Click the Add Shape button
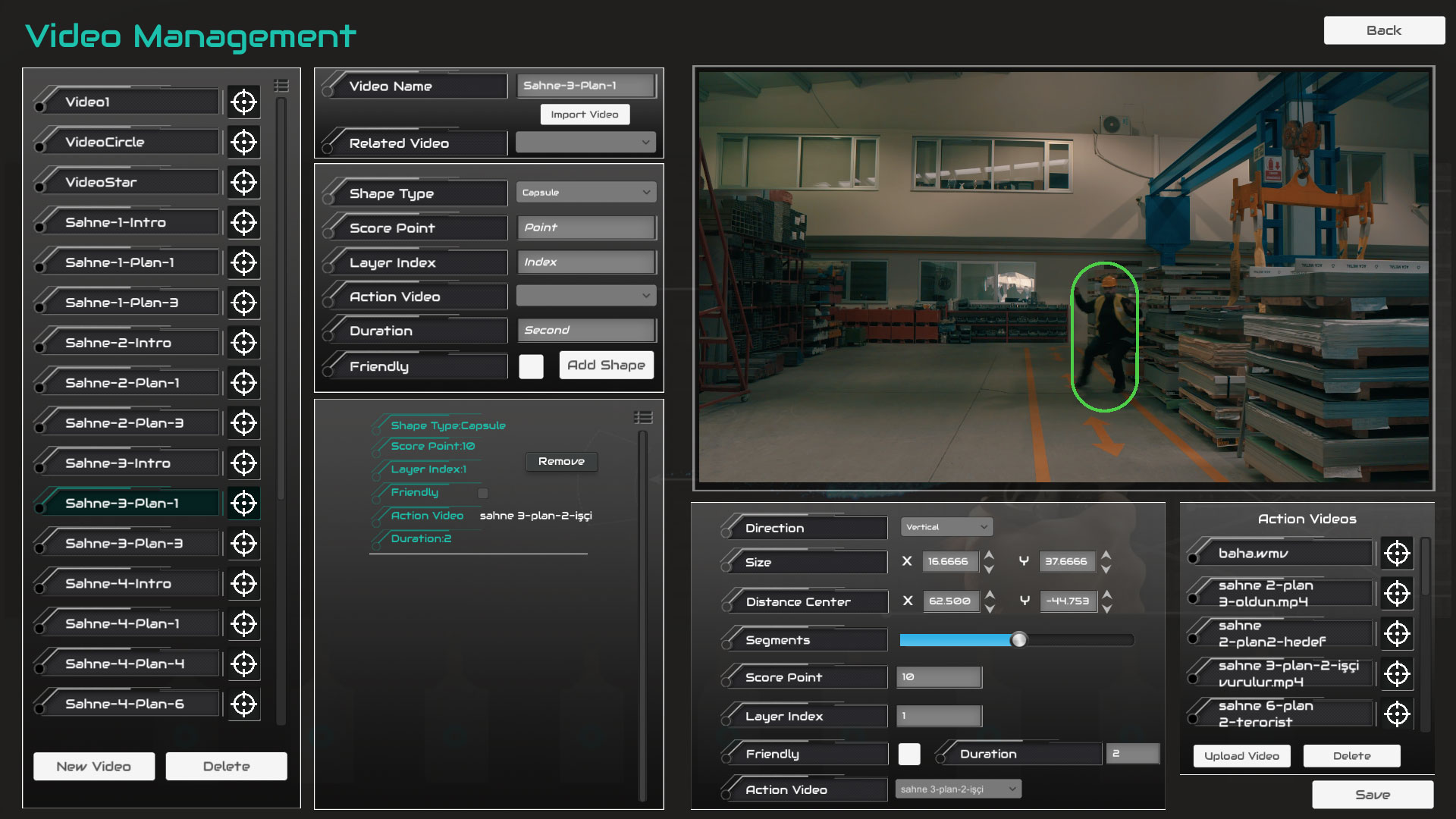This screenshot has width=1456, height=819. pos(605,364)
